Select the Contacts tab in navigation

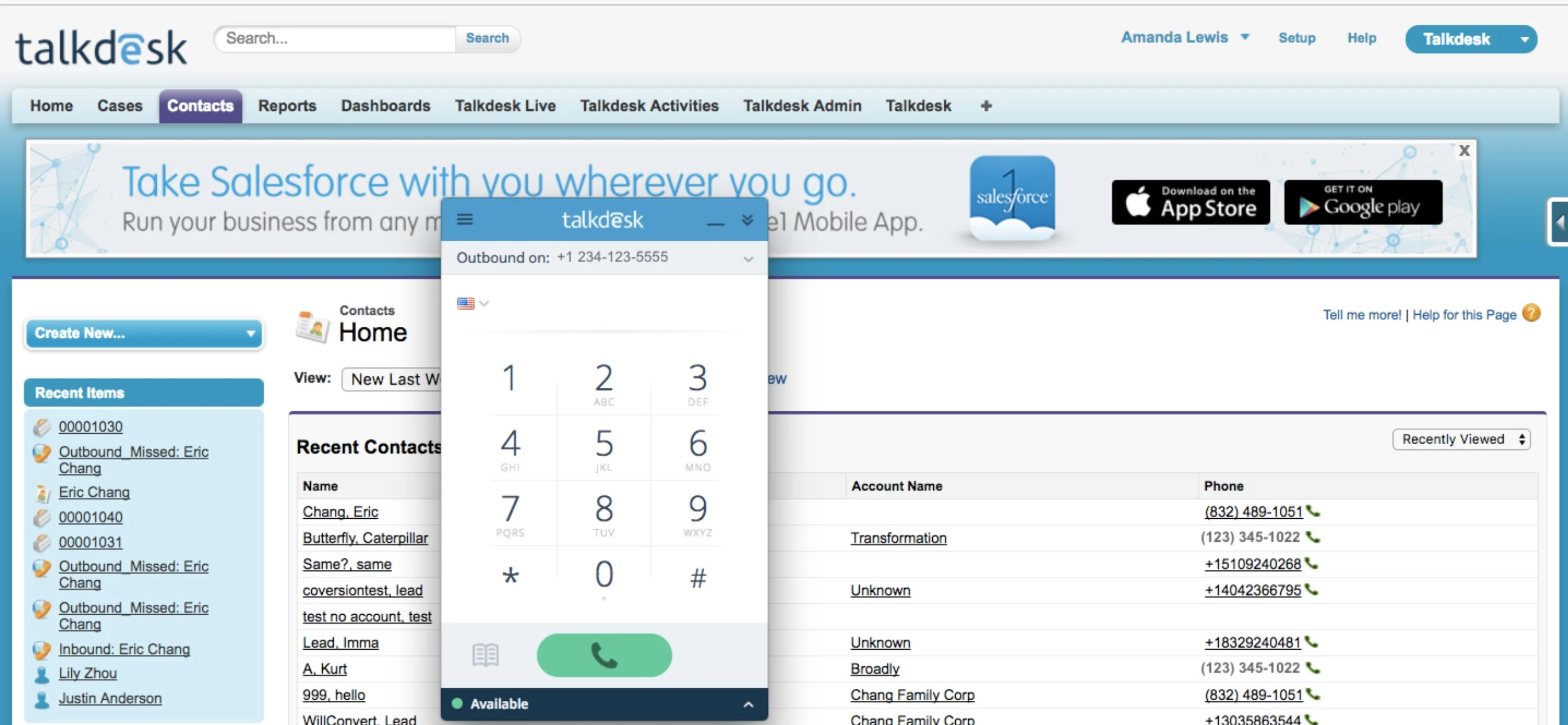[x=199, y=105]
